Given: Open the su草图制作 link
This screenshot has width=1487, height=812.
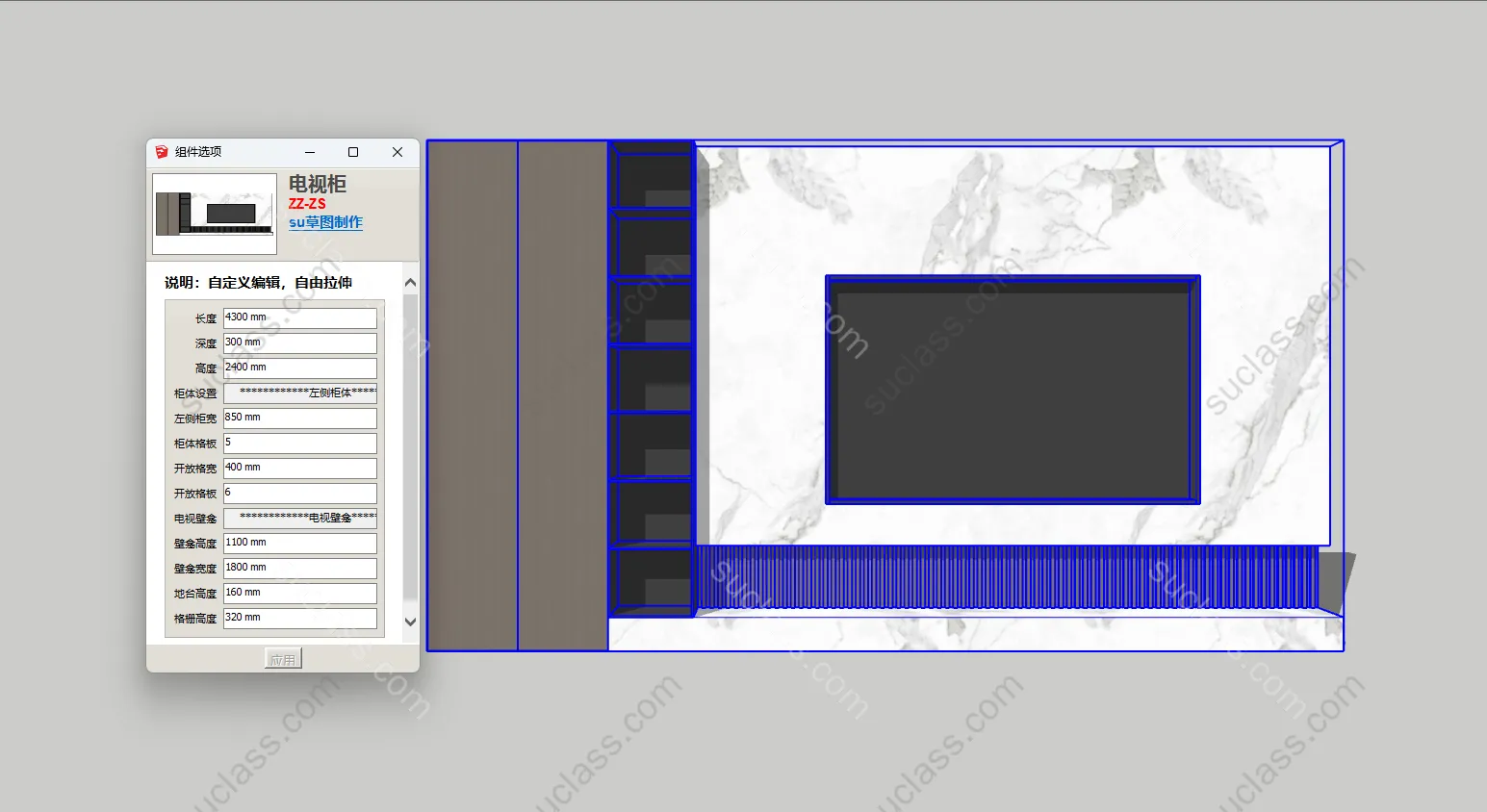Looking at the screenshot, I should 325,222.
